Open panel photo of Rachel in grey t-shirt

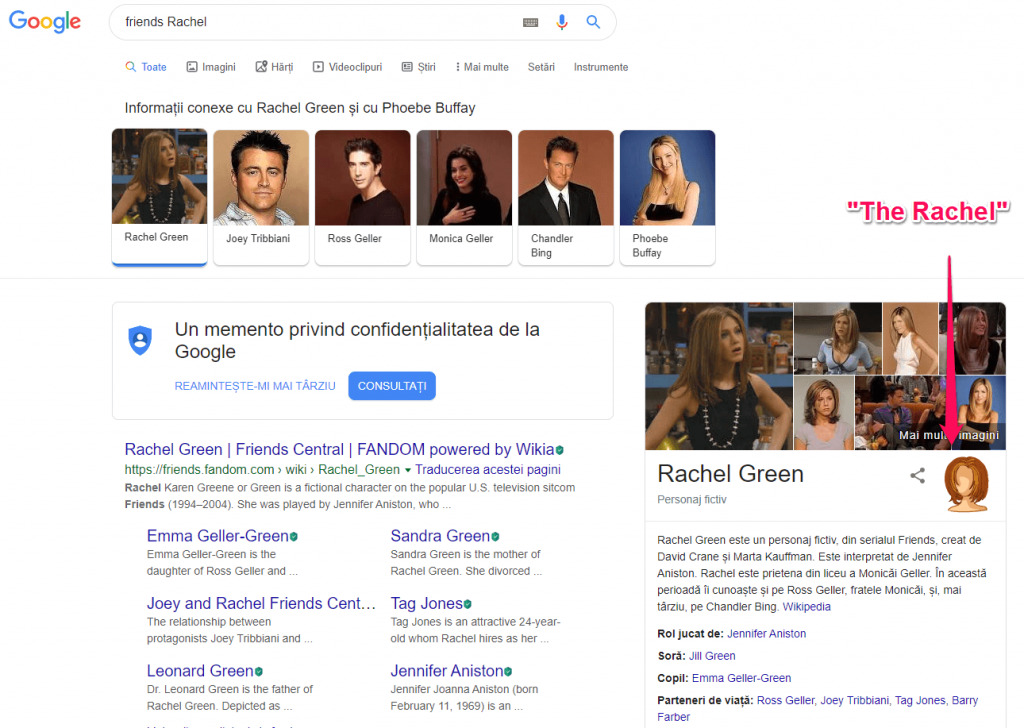click(824, 413)
